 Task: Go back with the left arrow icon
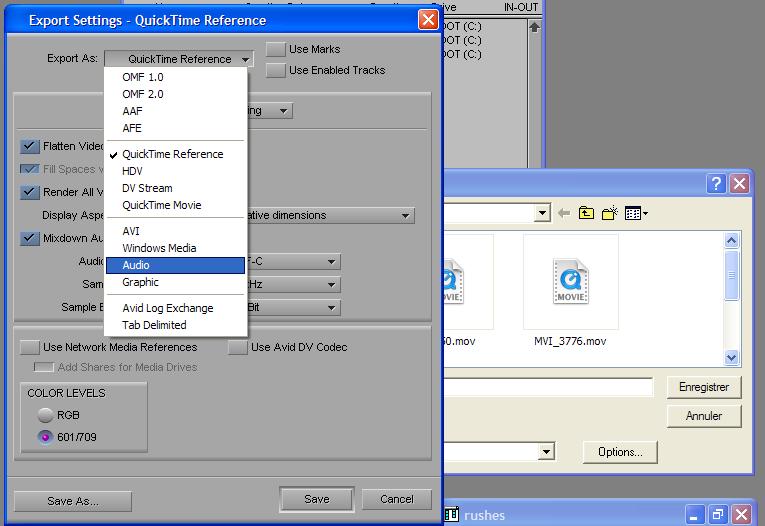coord(564,213)
